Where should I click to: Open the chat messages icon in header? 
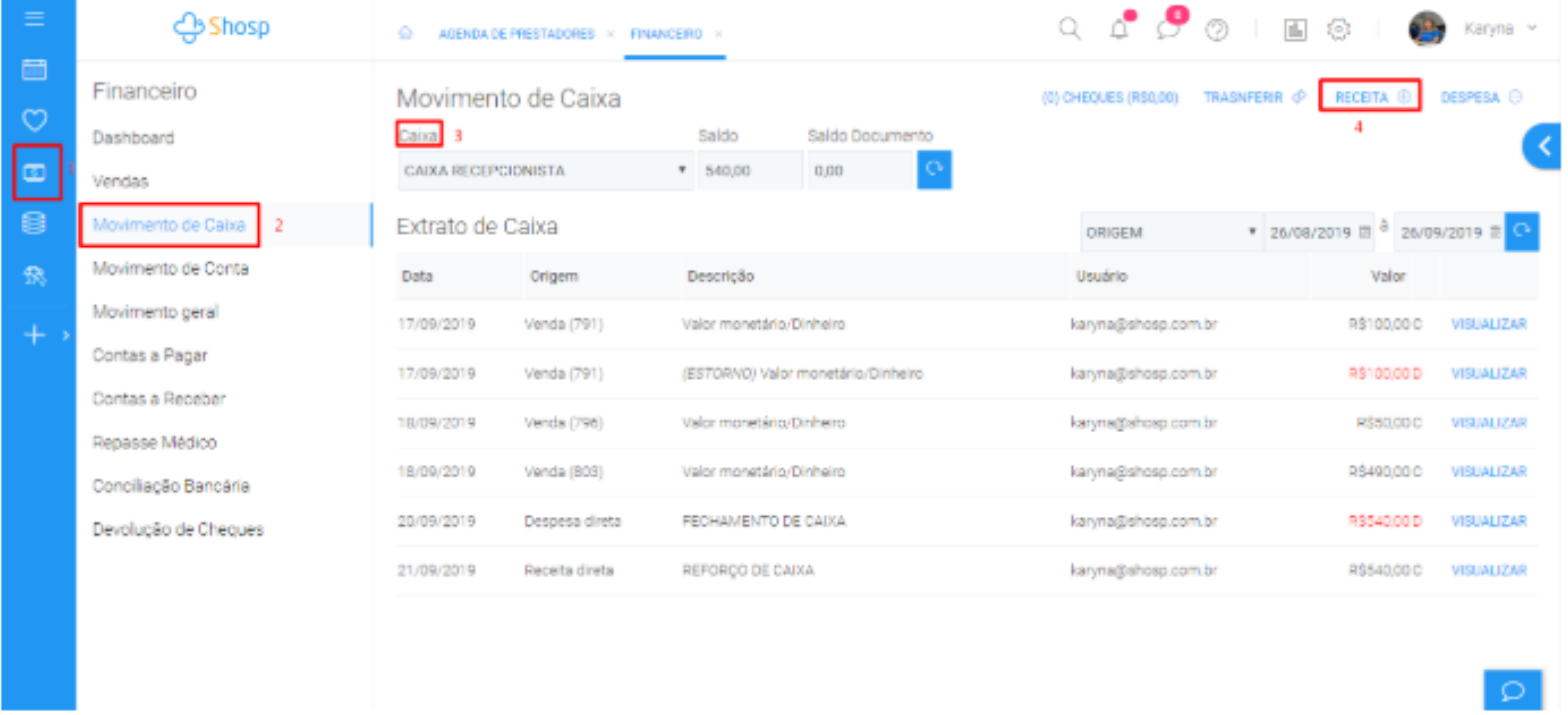coord(1167,30)
